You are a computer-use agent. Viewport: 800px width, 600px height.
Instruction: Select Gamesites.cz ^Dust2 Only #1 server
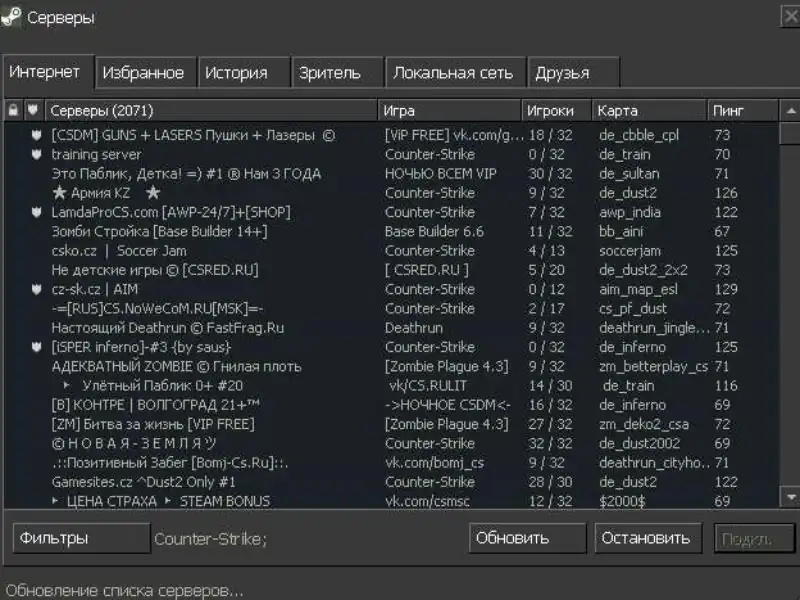pyautogui.click(x=392, y=482)
